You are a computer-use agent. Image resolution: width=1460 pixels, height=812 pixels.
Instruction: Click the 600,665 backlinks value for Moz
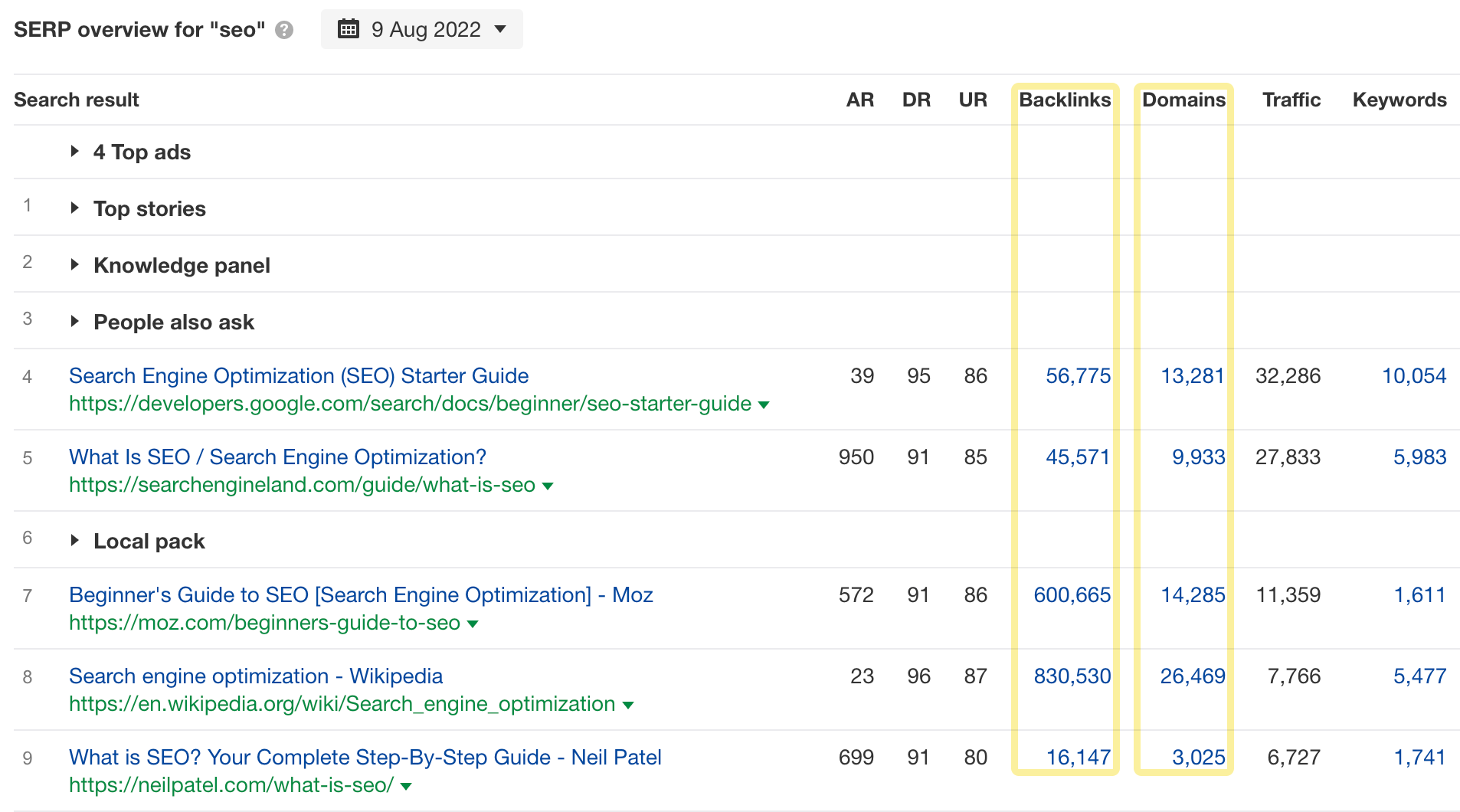click(1072, 594)
